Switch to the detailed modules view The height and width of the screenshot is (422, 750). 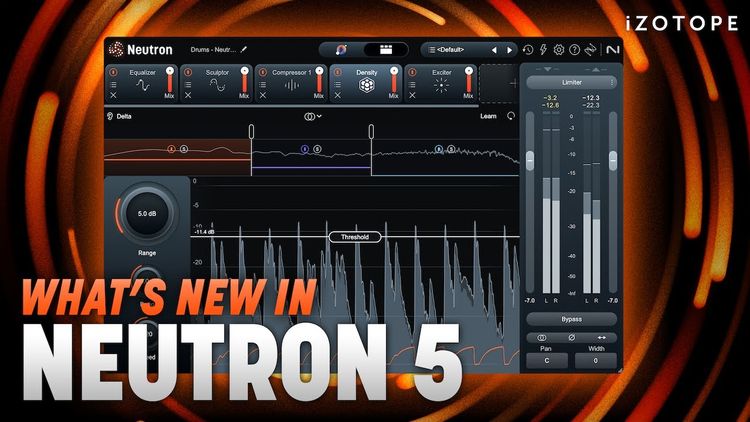pos(386,49)
